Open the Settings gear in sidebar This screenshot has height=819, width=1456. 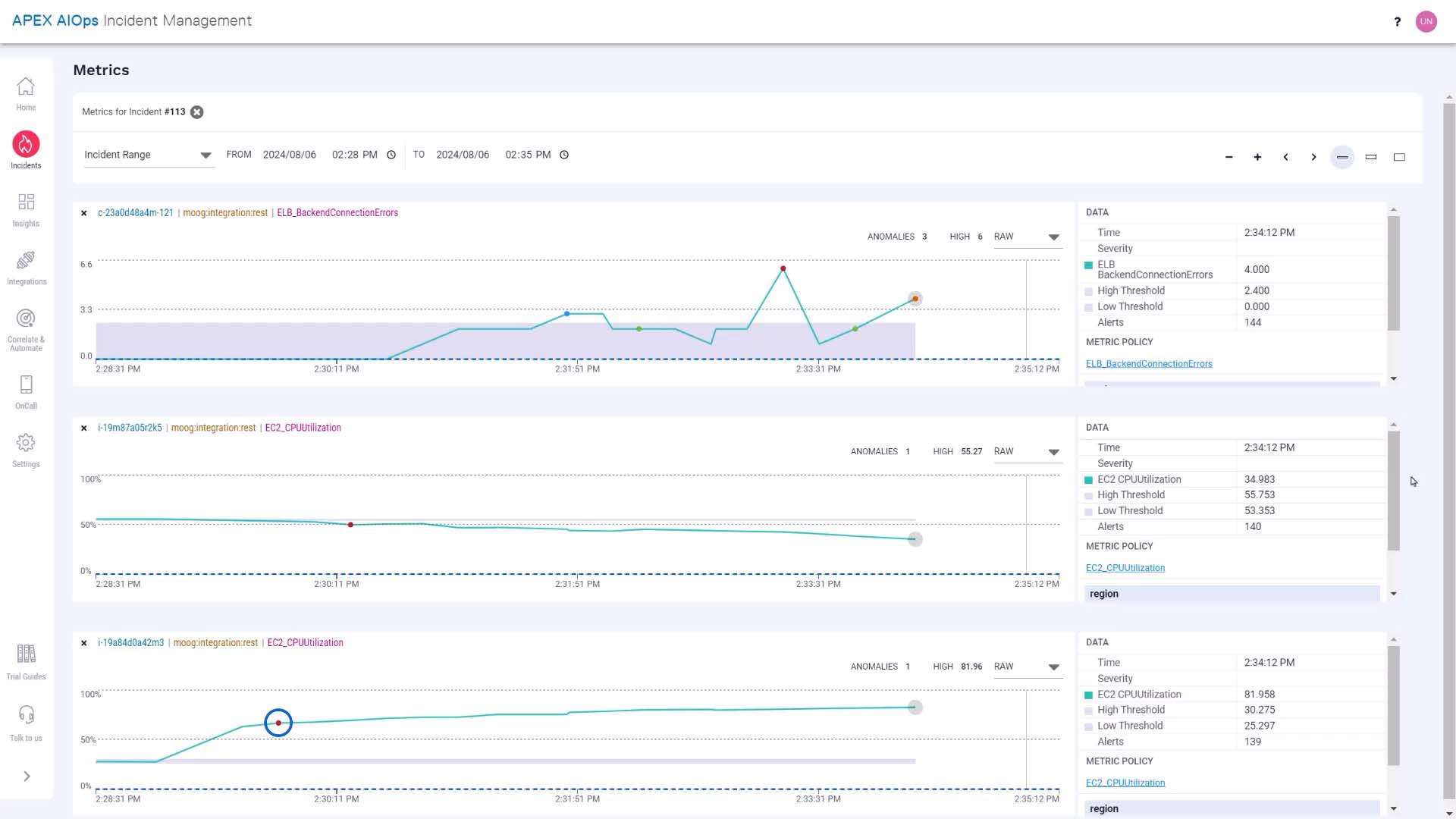point(26,450)
